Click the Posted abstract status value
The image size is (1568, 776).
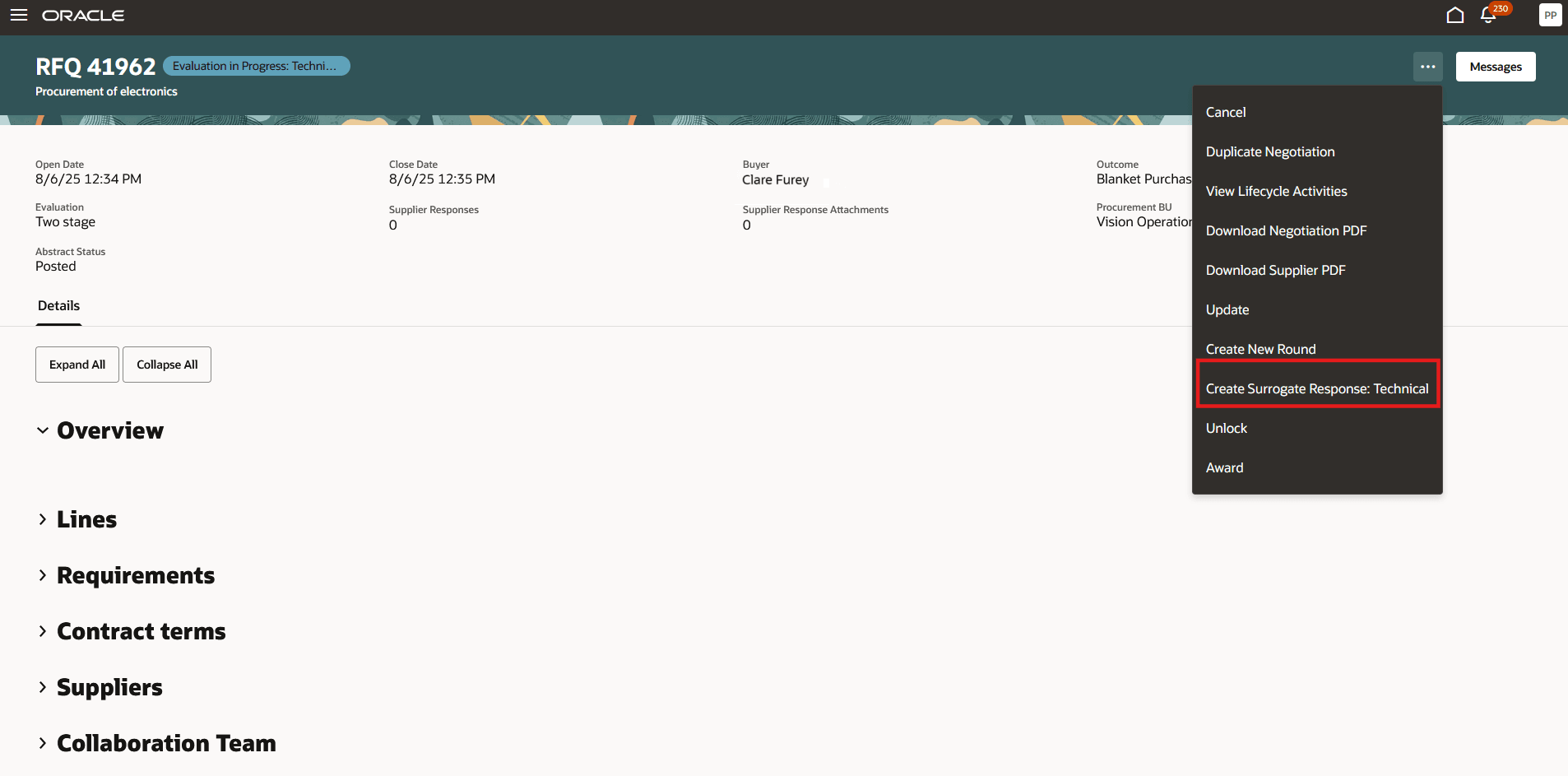pos(55,266)
